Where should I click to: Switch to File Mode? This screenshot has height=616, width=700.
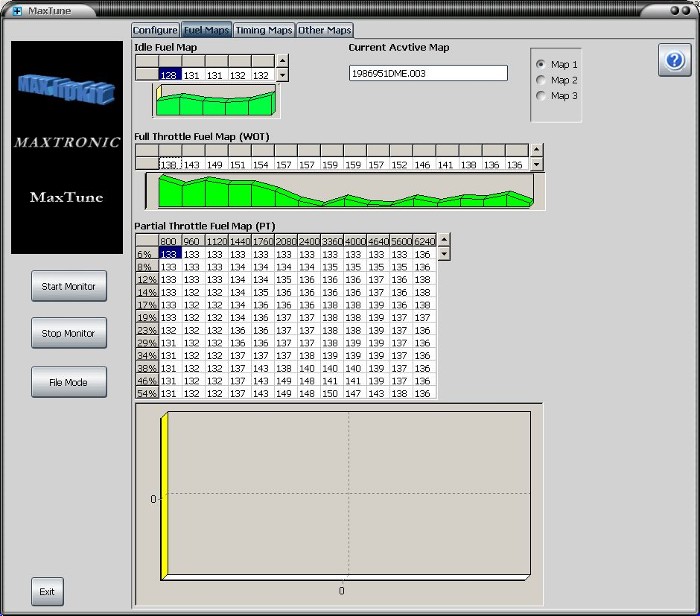(68, 382)
